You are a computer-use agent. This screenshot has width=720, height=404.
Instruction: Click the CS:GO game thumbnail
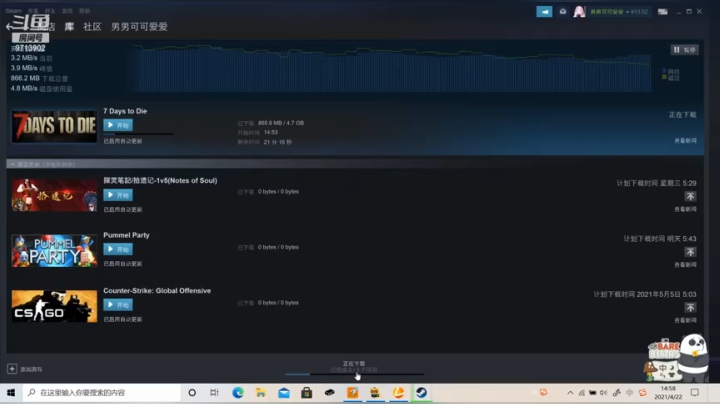pyautogui.click(x=54, y=306)
